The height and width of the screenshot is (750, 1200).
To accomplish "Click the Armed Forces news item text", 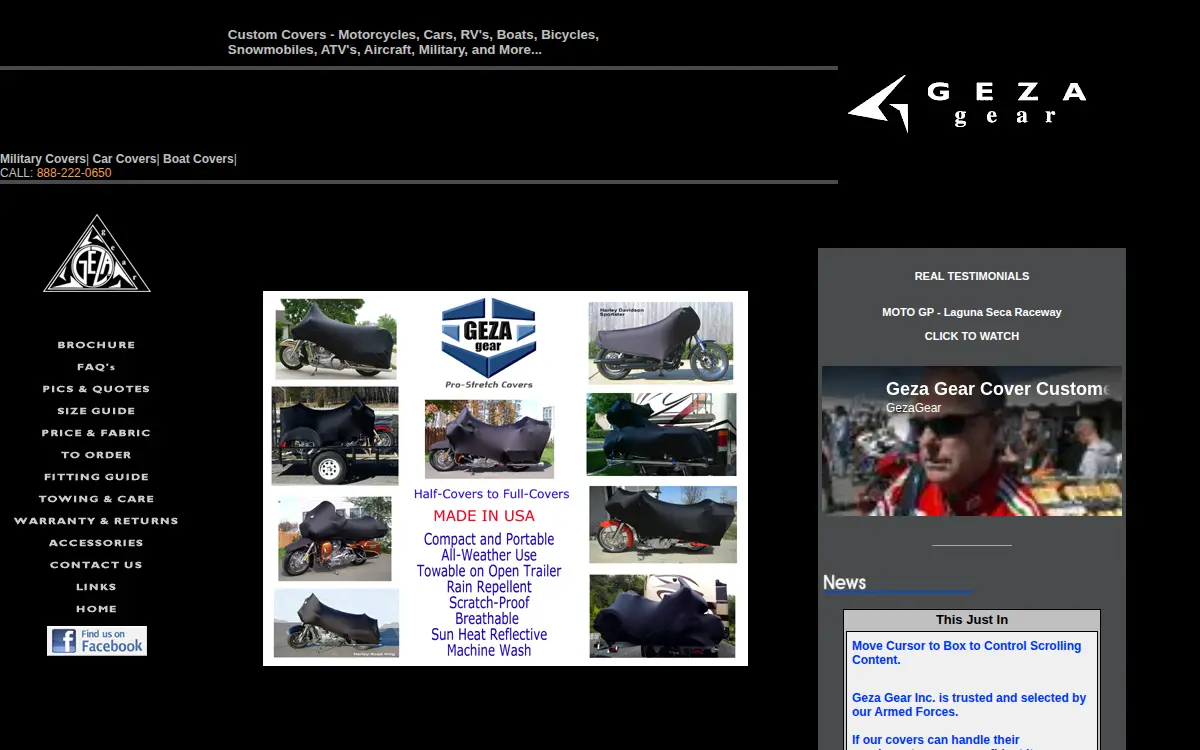I will click(969, 705).
